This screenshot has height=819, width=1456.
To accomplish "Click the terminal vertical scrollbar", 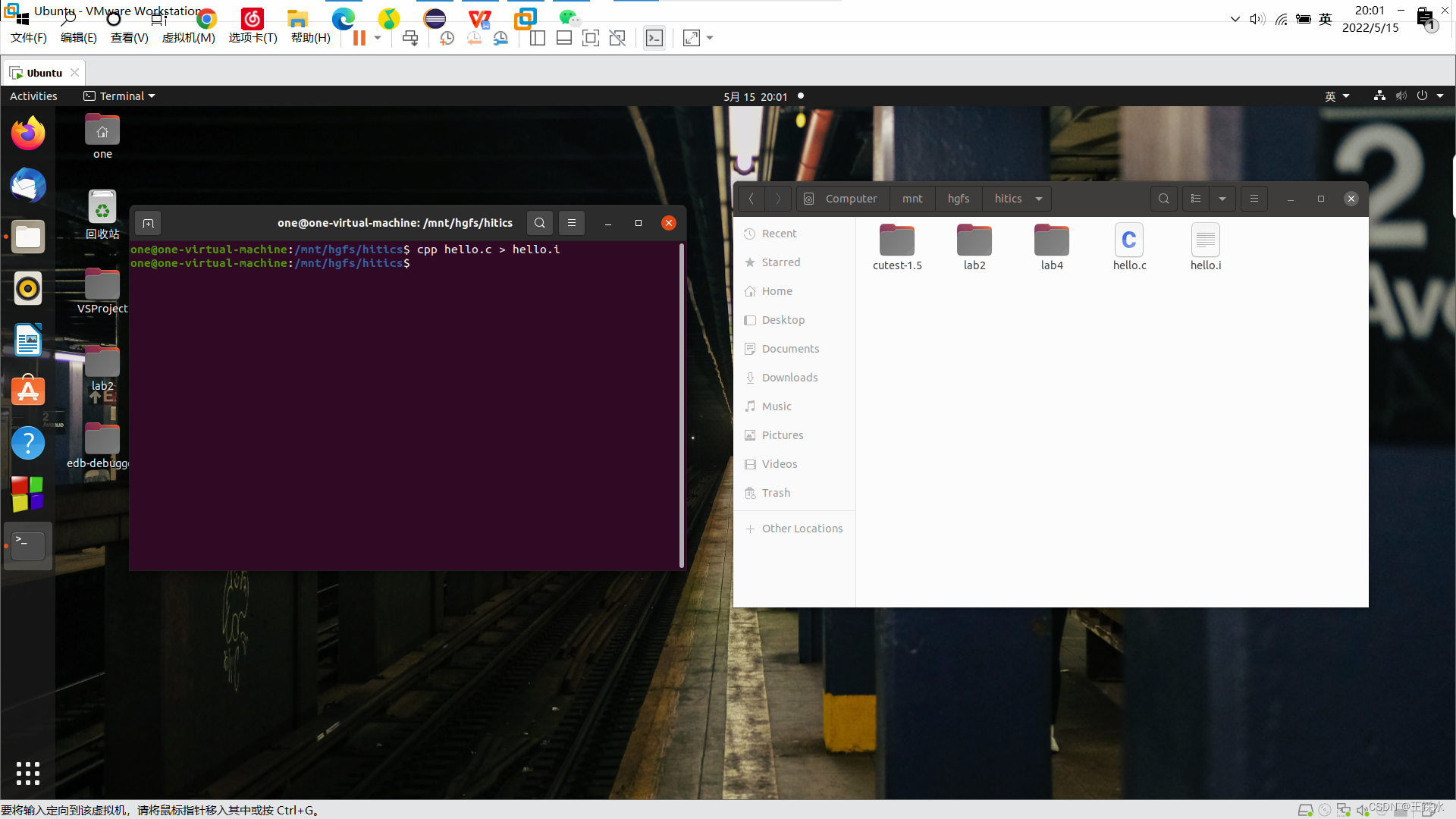I will (x=682, y=405).
